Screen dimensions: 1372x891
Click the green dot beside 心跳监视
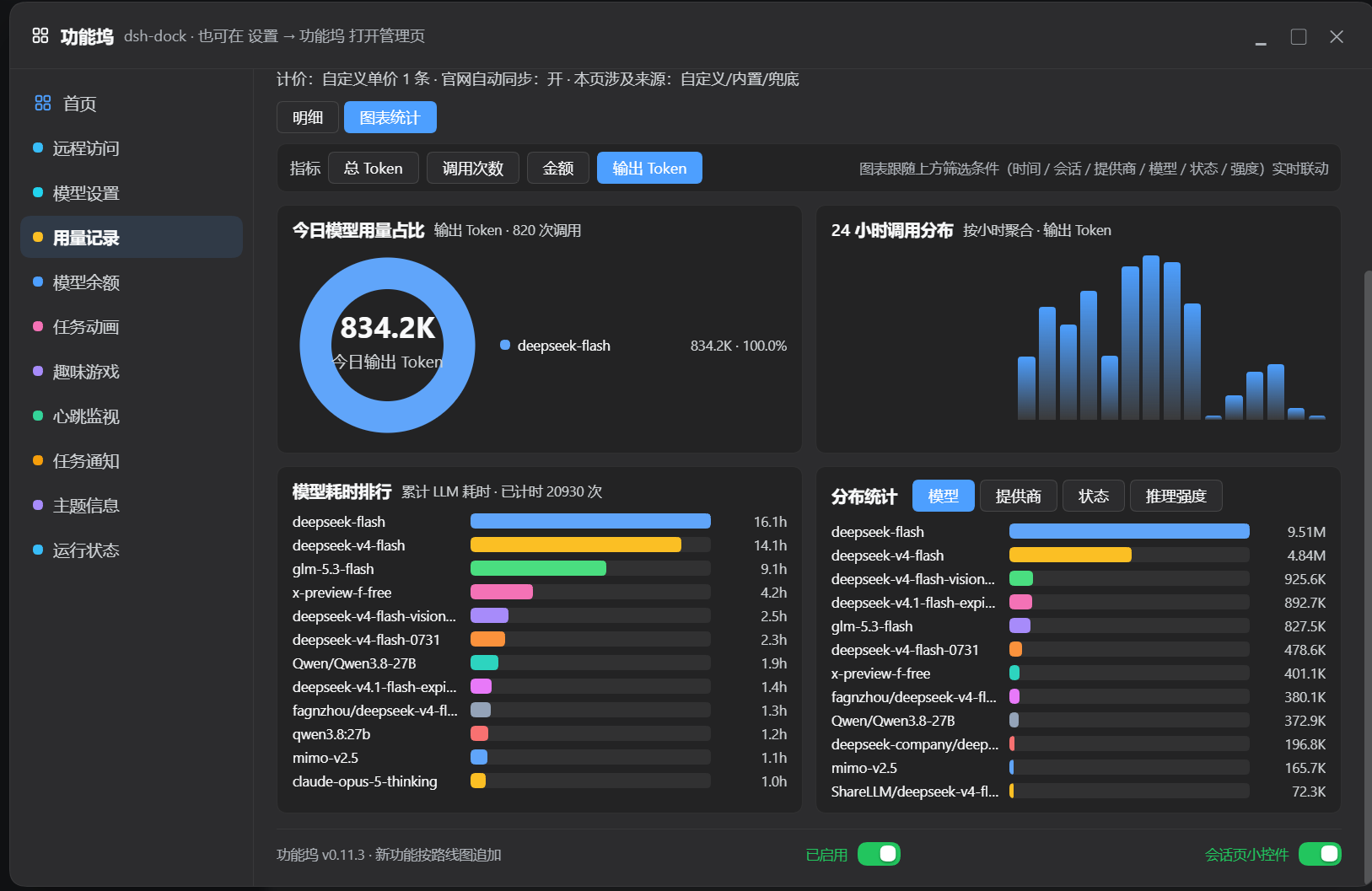tap(38, 416)
